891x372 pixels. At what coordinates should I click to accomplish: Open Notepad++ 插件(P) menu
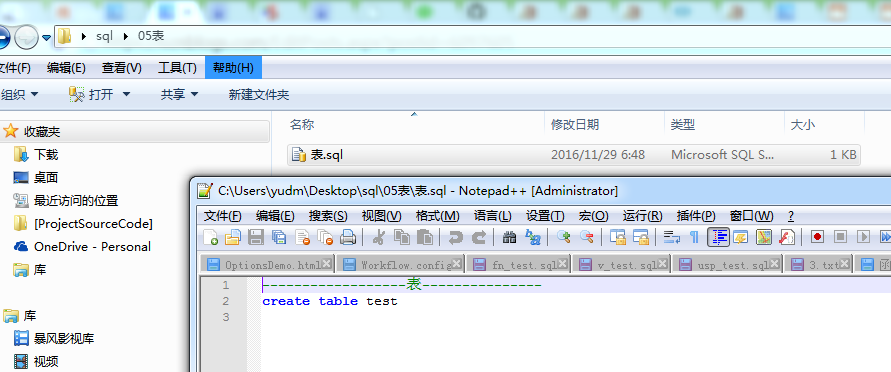pos(696,216)
